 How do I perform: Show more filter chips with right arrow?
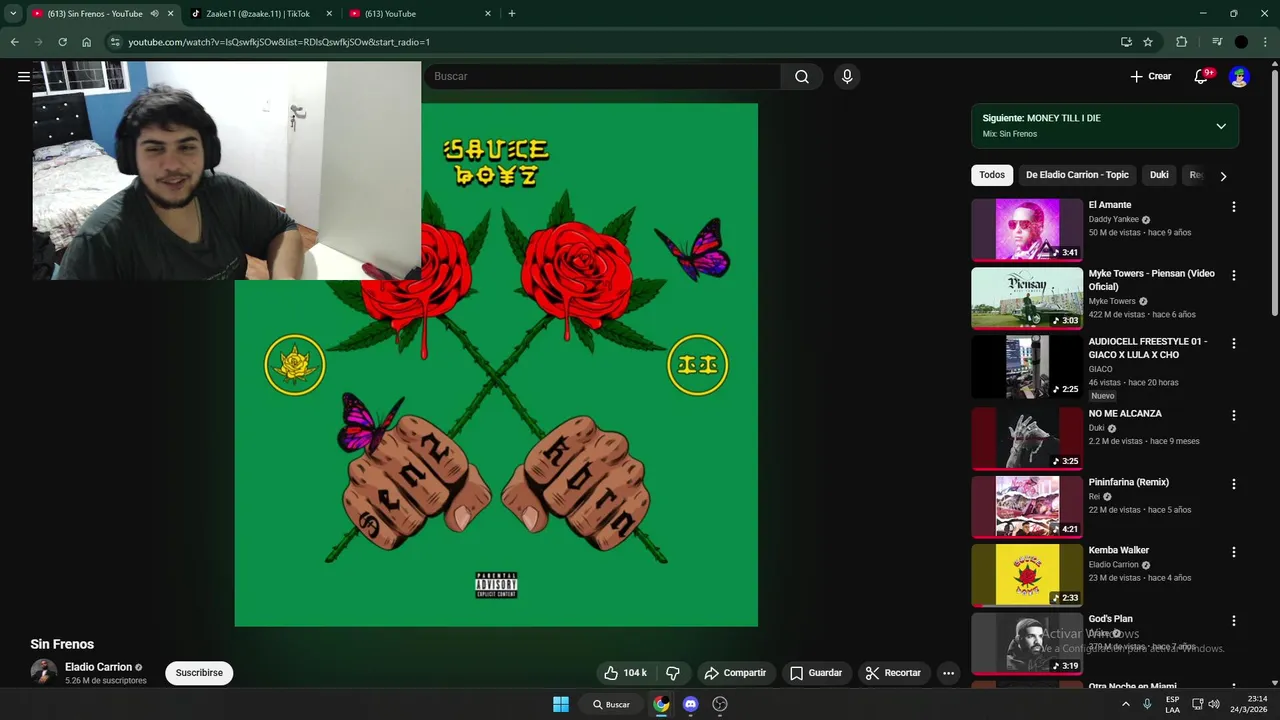(x=1222, y=176)
